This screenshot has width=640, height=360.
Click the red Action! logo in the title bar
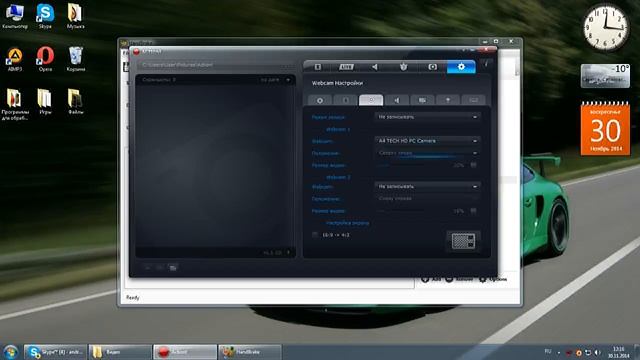click(x=136, y=51)
